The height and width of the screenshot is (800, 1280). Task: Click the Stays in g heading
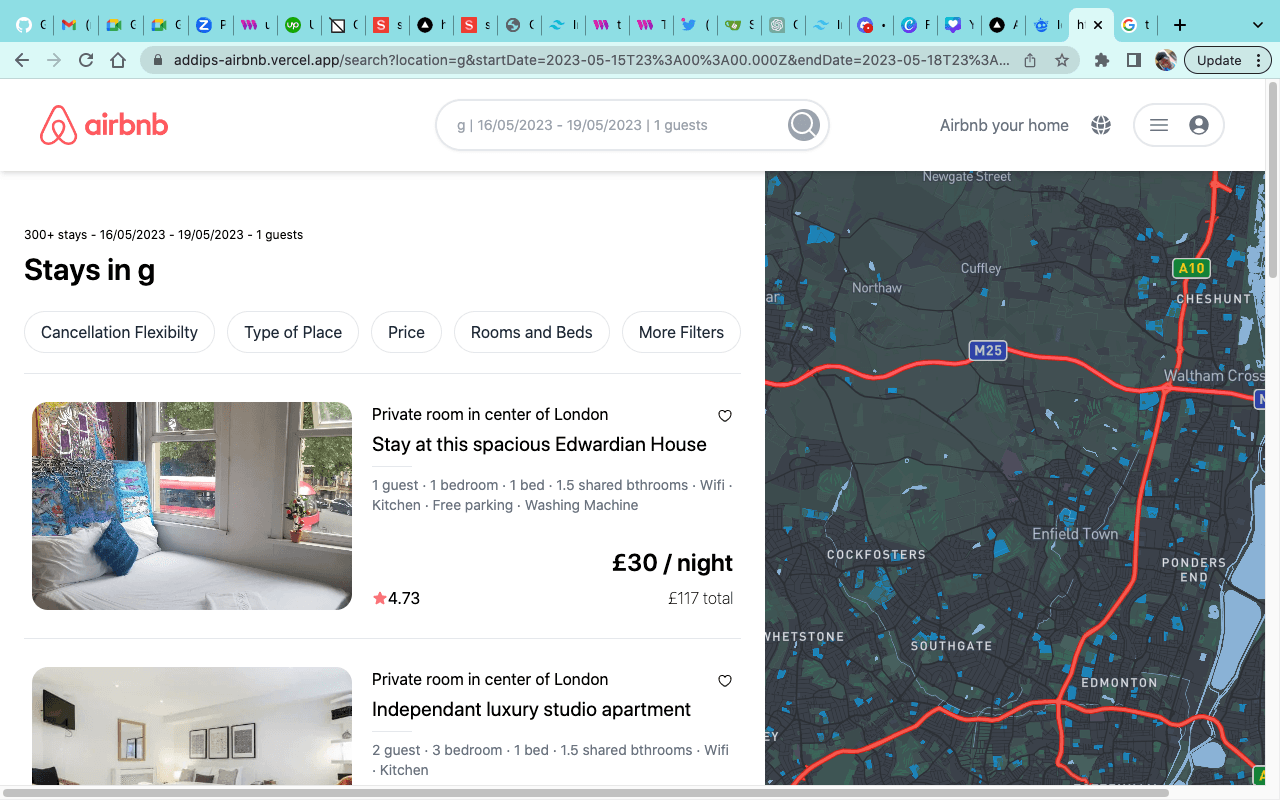coord(89,270)
